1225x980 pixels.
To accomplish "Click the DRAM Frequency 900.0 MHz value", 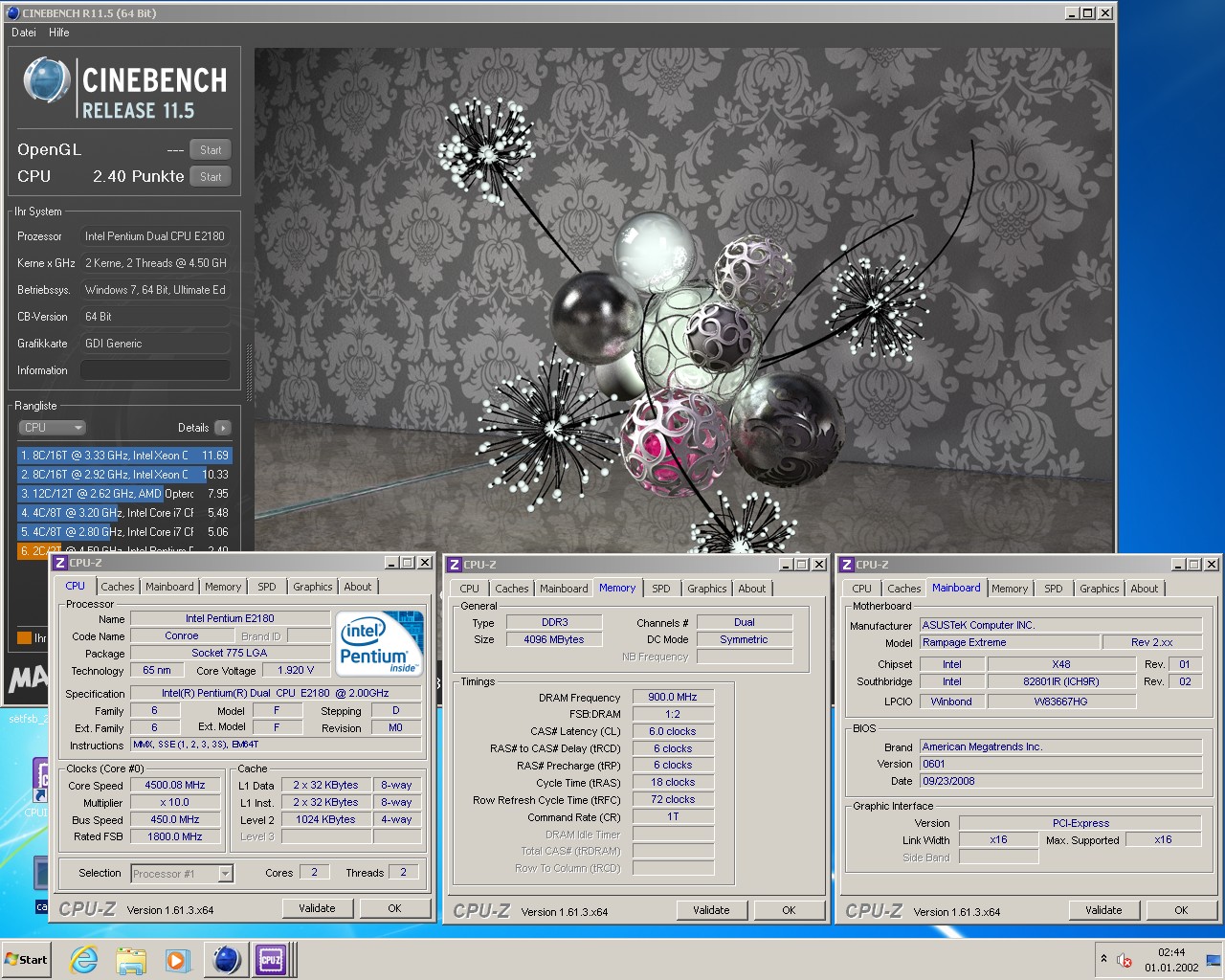I will click(x=673, y=697).
